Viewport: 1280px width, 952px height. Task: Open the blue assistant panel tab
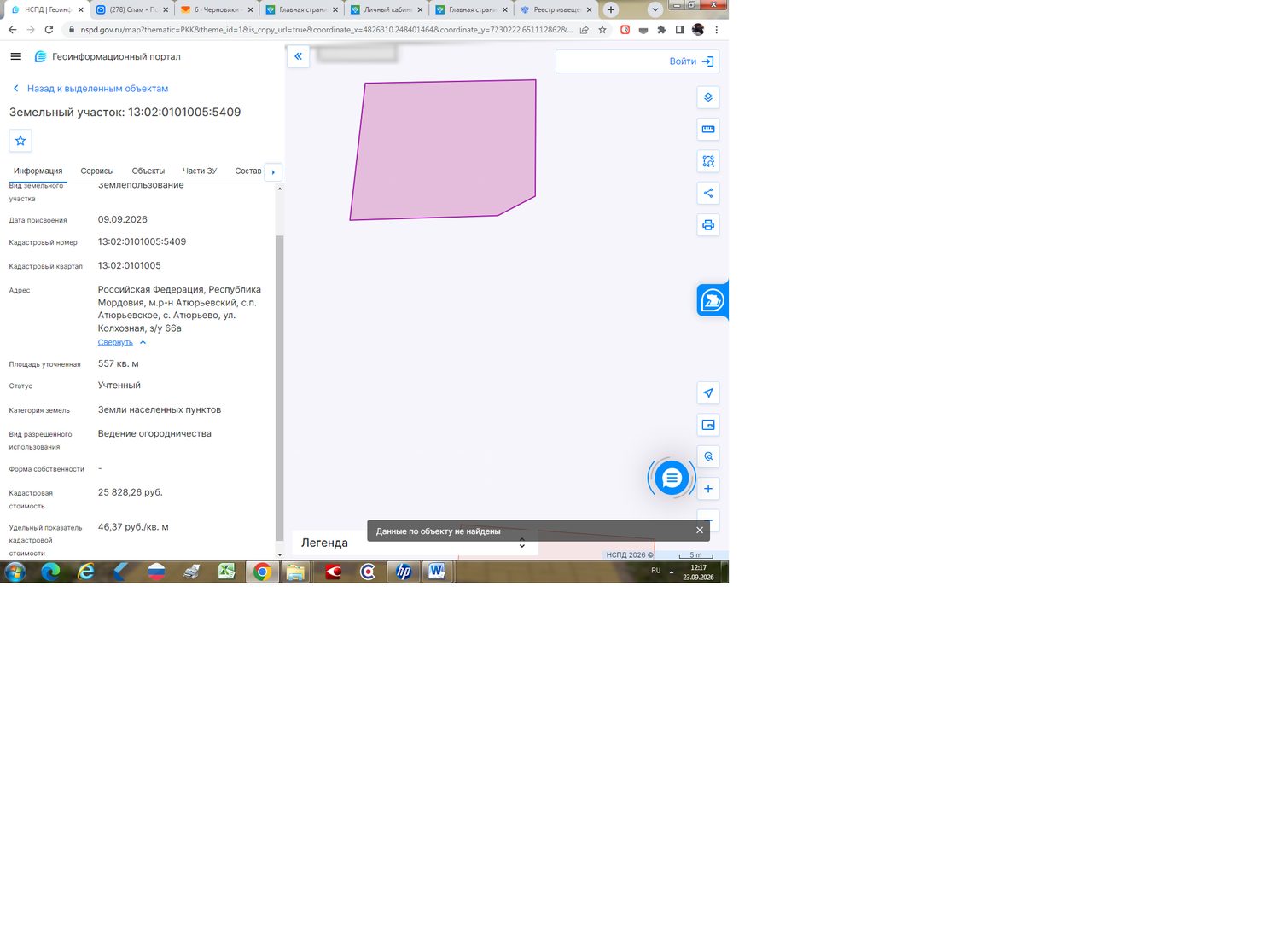(x=712, y=300)
